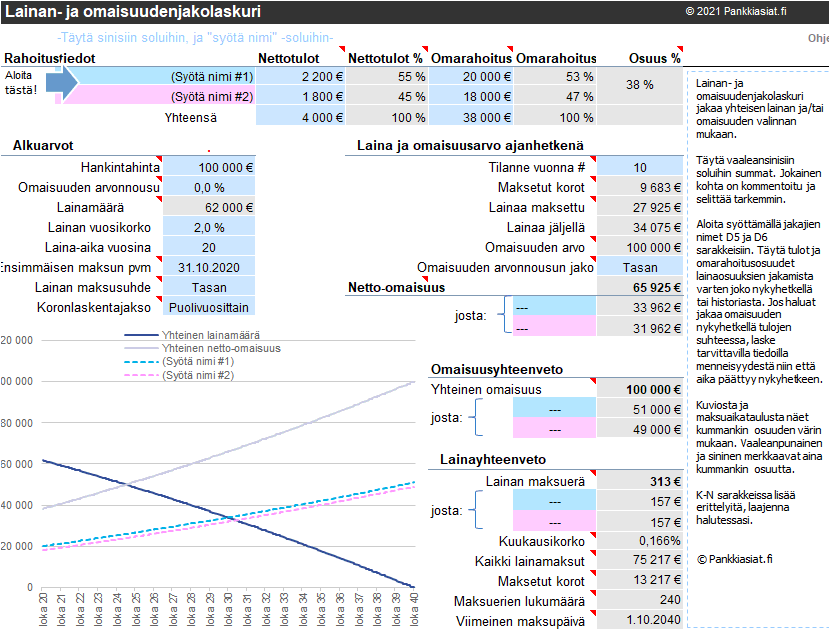The width and height of the screenshot is (830, 641).
Task: Select the Laina-aika vuosina cell
Action: tap(209, 247)
